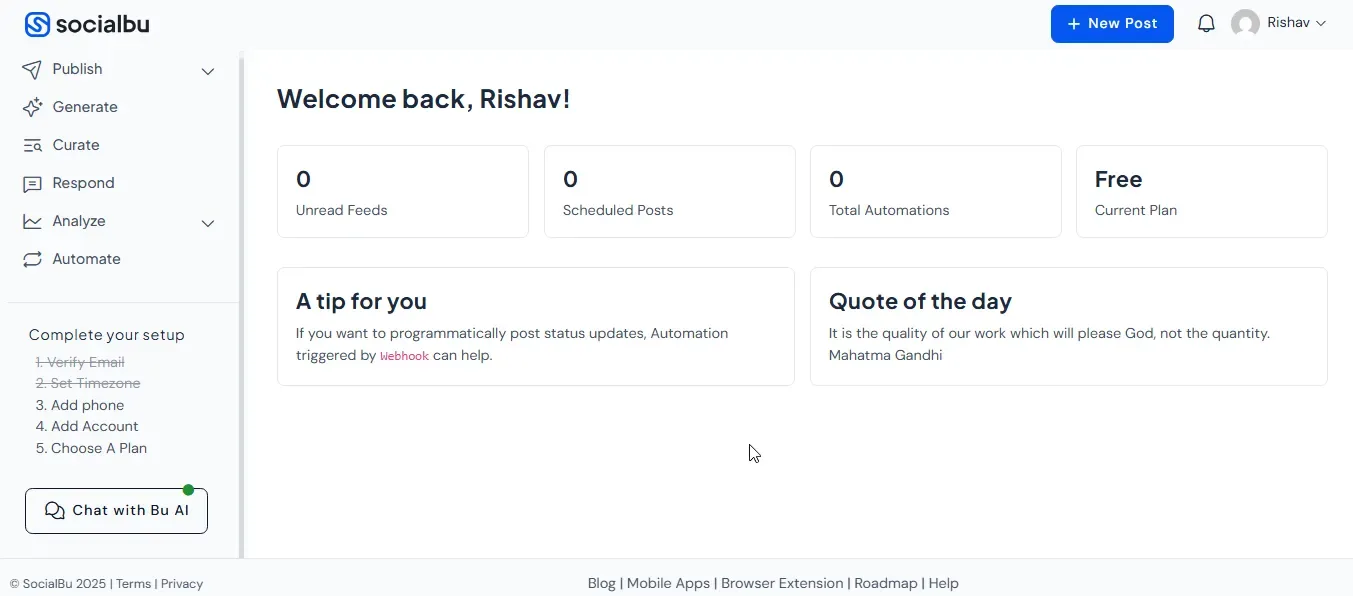The width and height of the screenshot is (1353, 596).
Task: Create a post with New Post button
Action: pyautogui.click(x=1112, y=24)
